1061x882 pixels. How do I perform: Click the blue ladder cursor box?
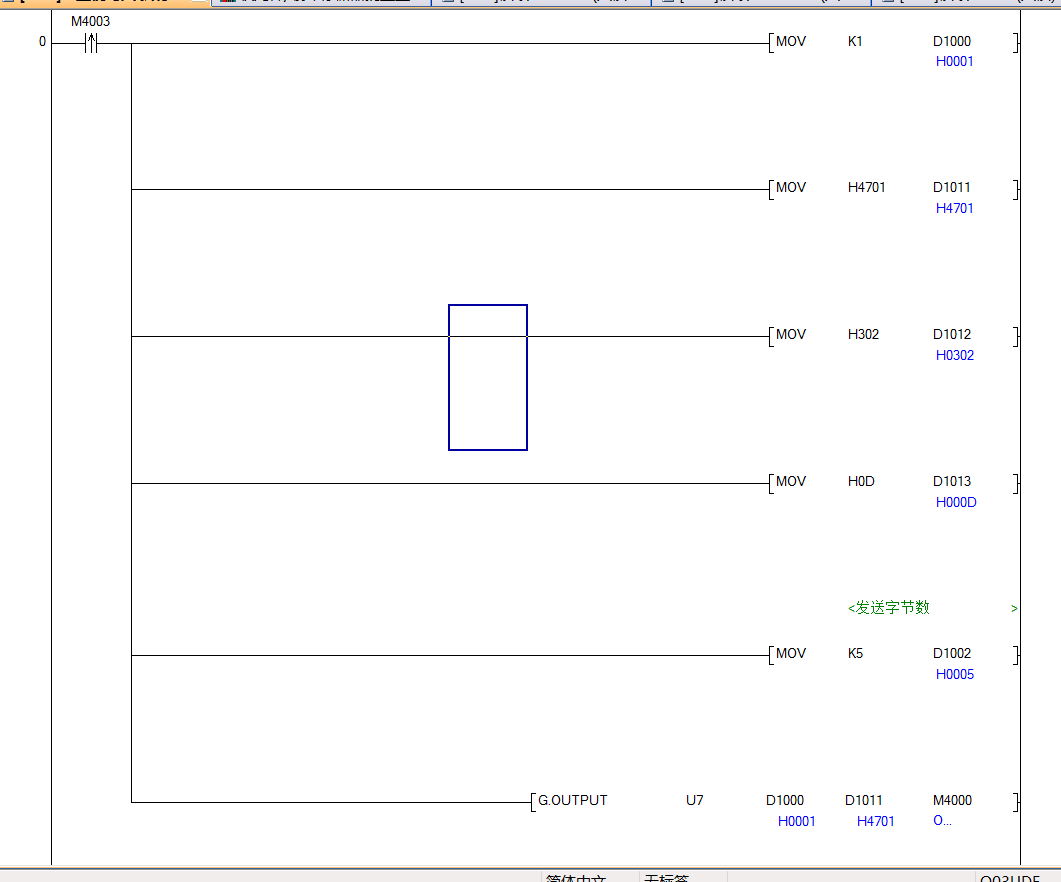(488, 377)
